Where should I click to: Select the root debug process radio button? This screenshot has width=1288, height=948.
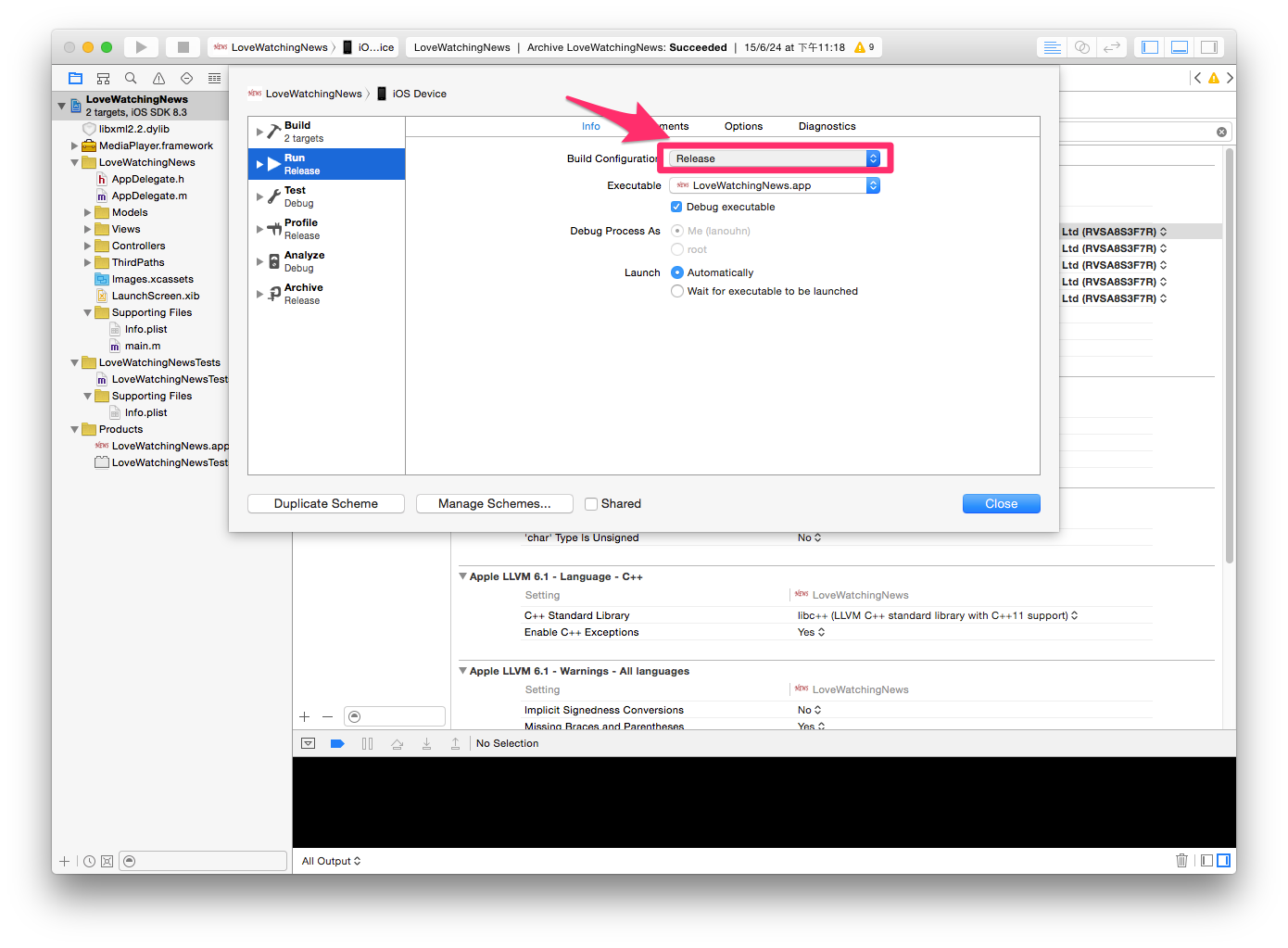tap(677, 249)
